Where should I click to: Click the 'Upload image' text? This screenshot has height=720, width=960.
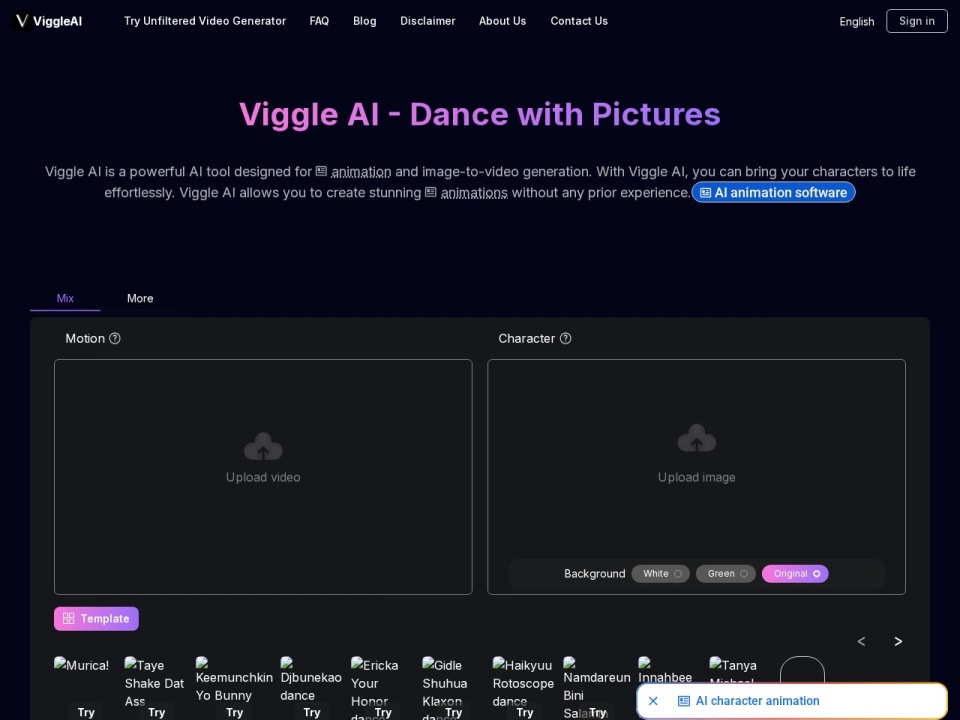click(697, 477)
